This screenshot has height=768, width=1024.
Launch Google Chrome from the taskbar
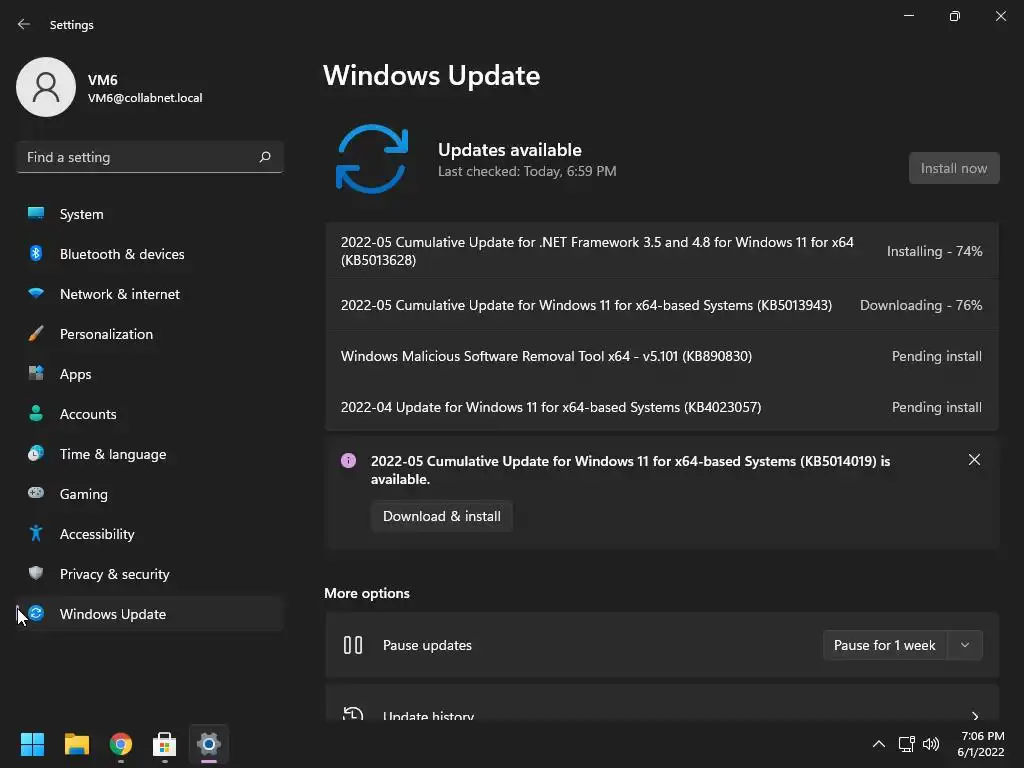click(121, 744)
